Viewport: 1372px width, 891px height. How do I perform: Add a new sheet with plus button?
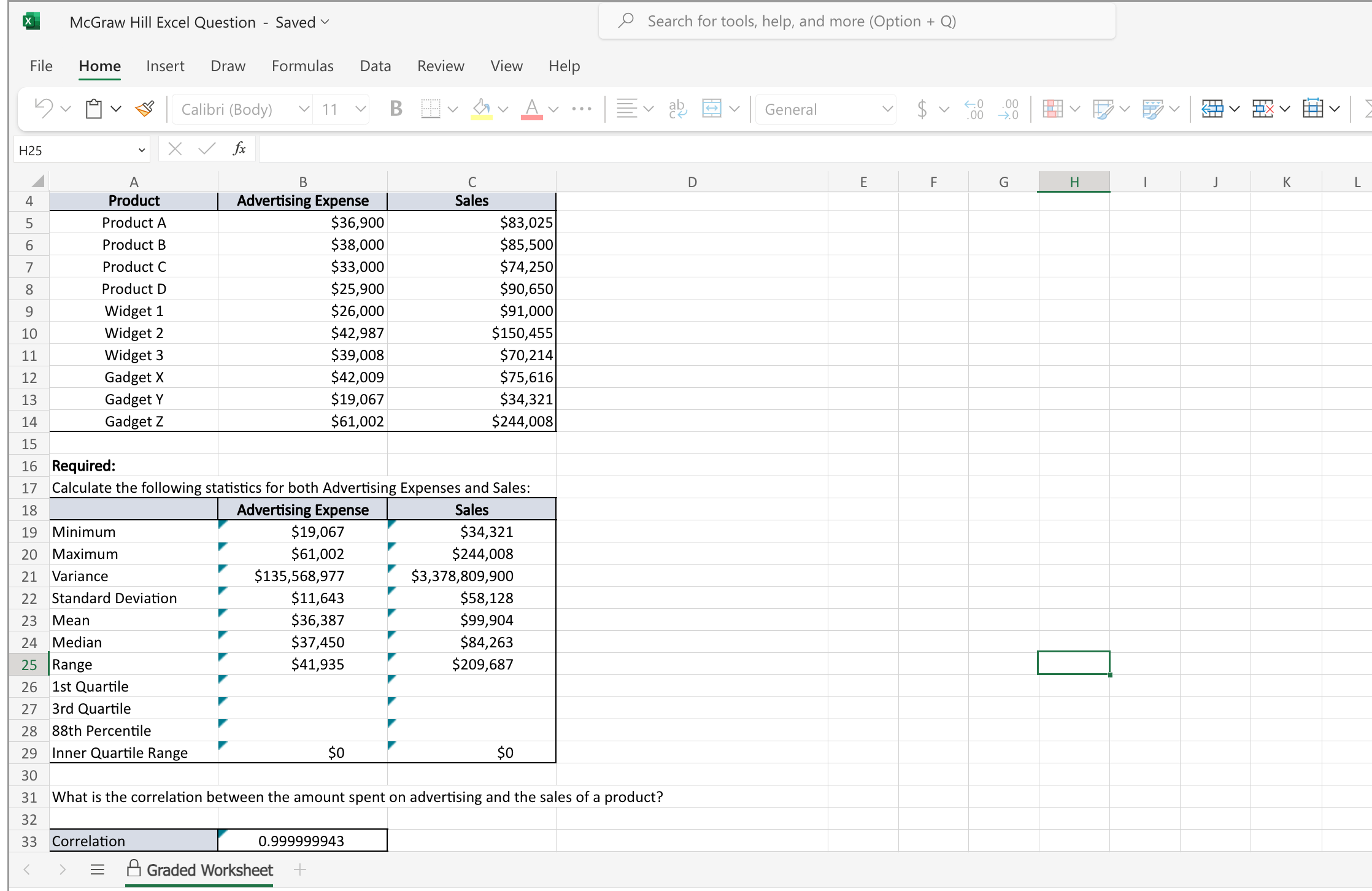(x=300, y=870)
